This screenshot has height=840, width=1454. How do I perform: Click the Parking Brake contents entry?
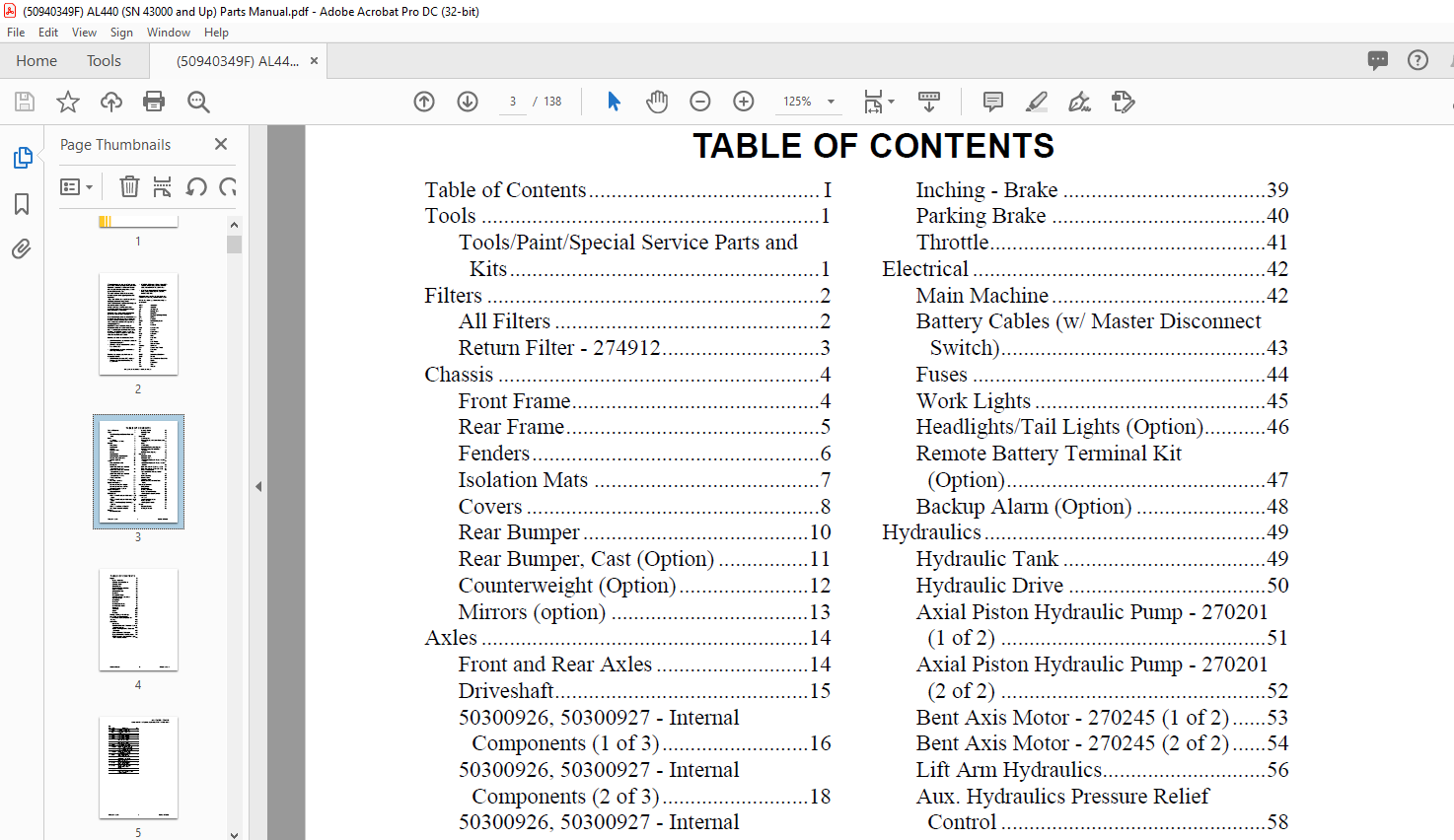1102,216
